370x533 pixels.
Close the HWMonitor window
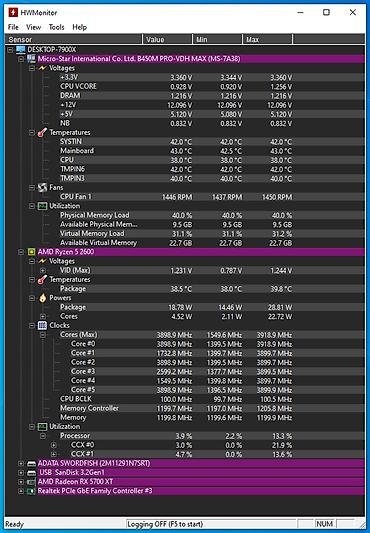pos(353,13)
